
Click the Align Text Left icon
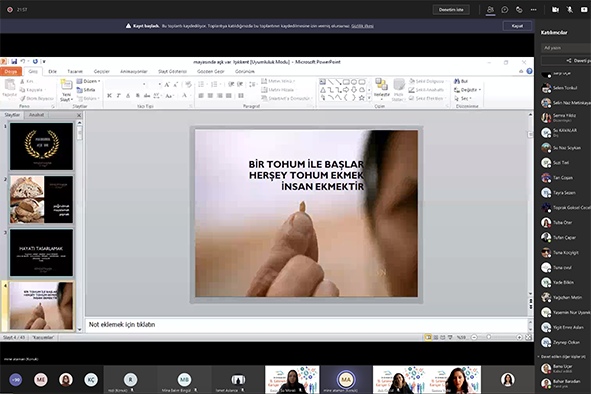coord(201,96)
